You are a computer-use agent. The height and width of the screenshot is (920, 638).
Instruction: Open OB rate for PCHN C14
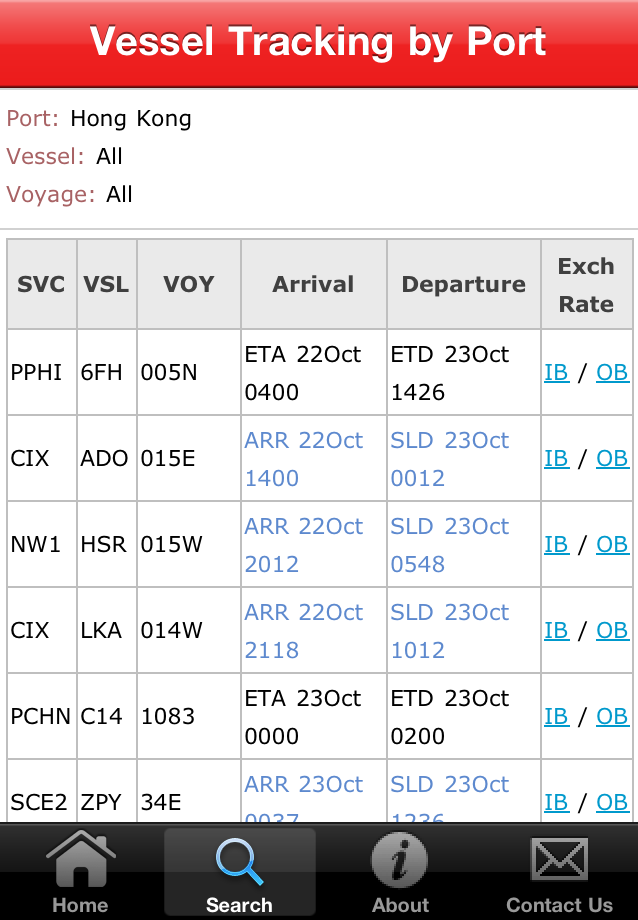coord(612,716)
